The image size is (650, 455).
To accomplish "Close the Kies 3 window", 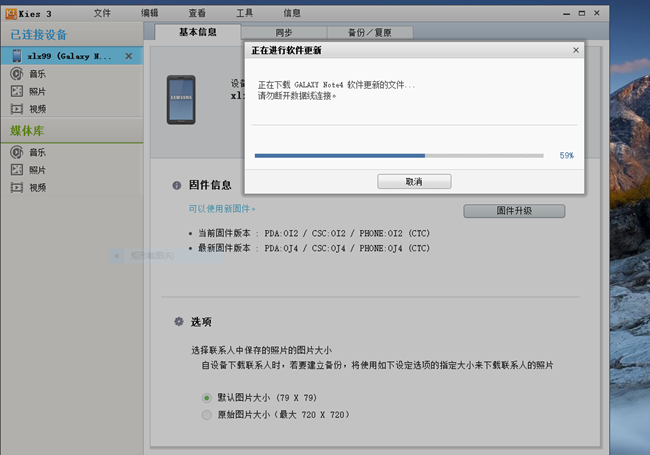I will click(x=597, y=13).
